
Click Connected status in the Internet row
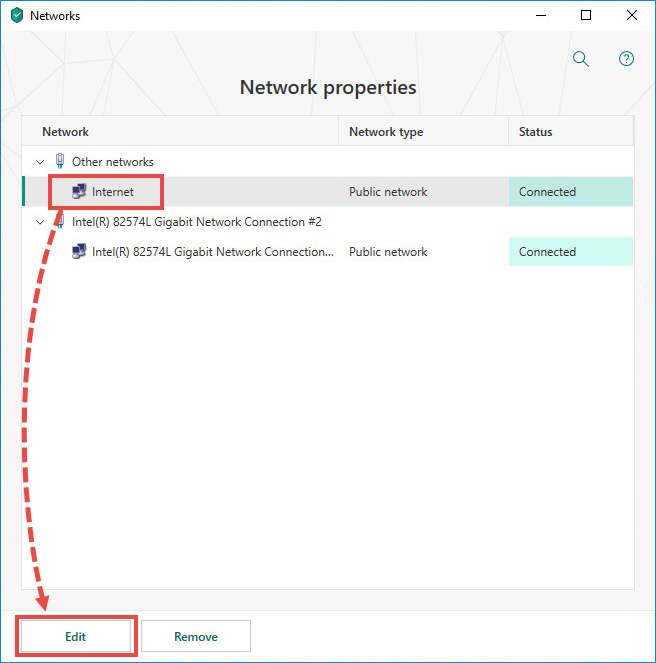(571, 192)
